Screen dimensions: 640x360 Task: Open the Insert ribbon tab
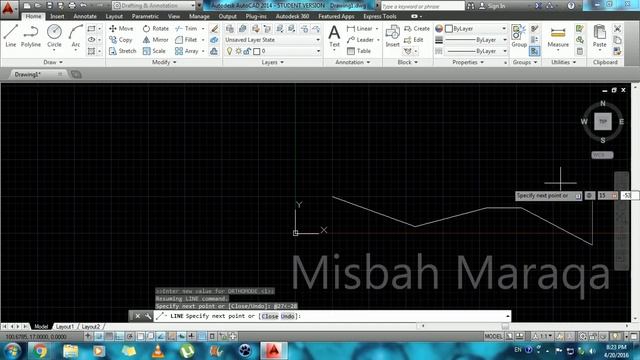click(x=57, y=16)
